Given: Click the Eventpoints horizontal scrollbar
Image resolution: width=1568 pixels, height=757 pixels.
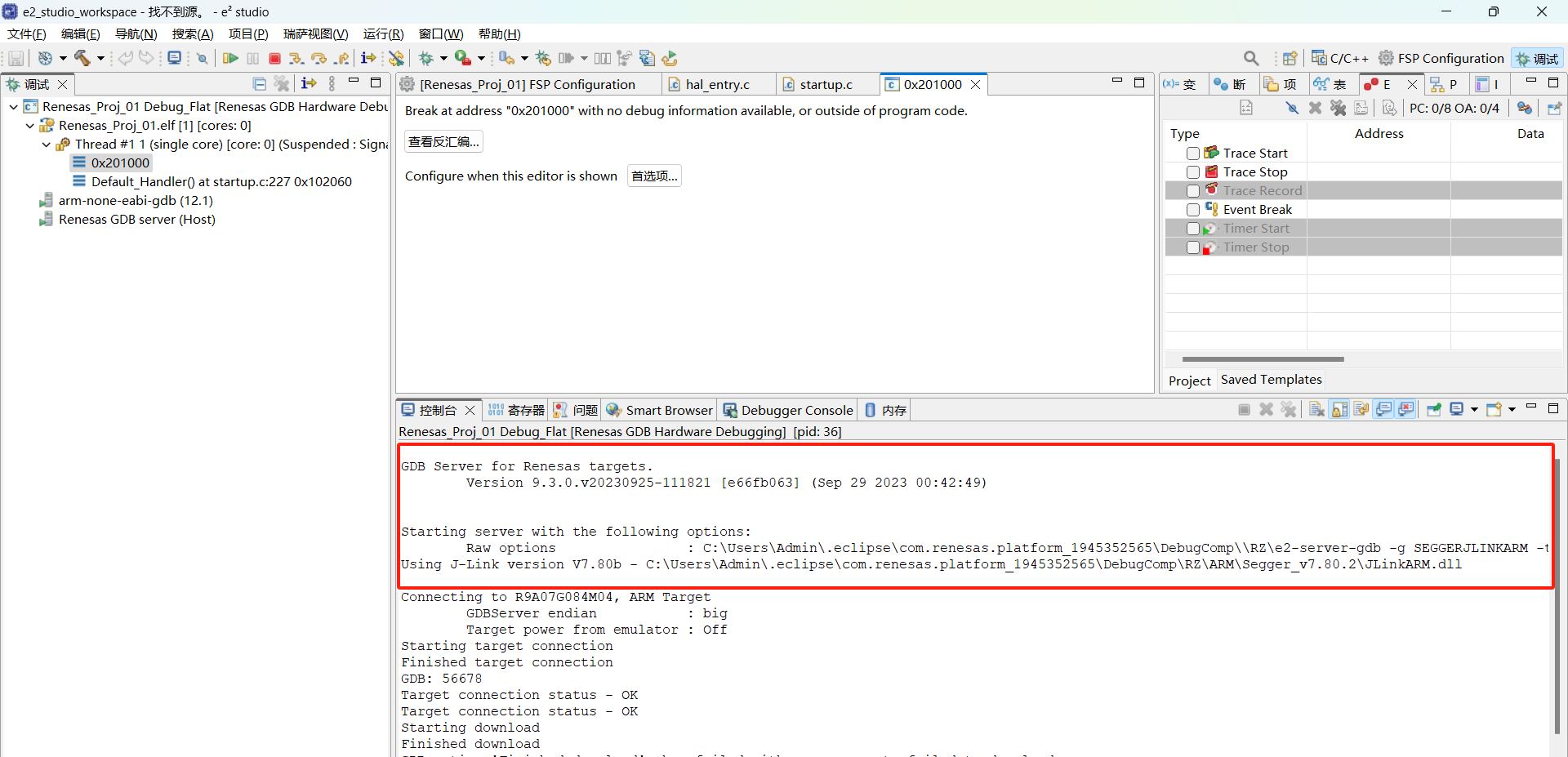Looking at the screenshot, I should point(1263,358).
